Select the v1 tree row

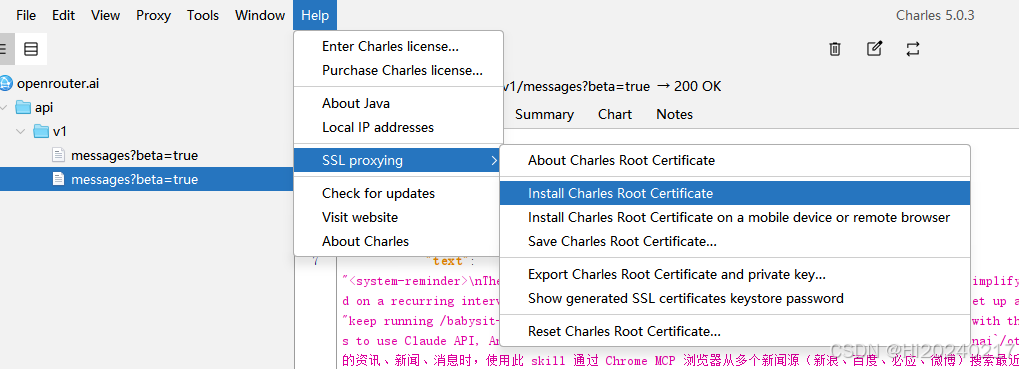147,131
